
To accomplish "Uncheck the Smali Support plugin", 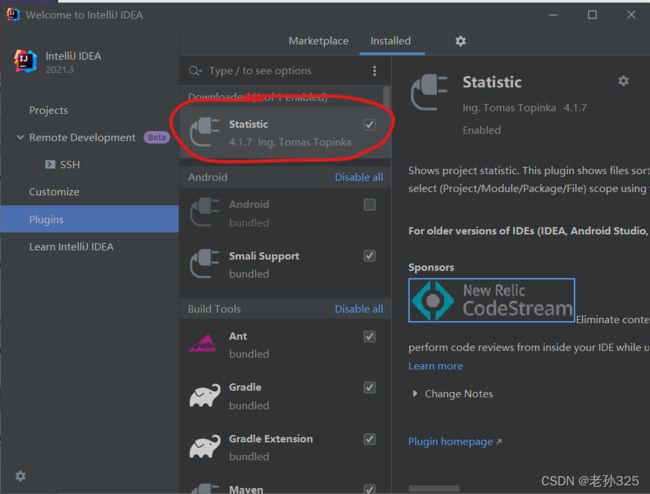I will coord(369,256).
